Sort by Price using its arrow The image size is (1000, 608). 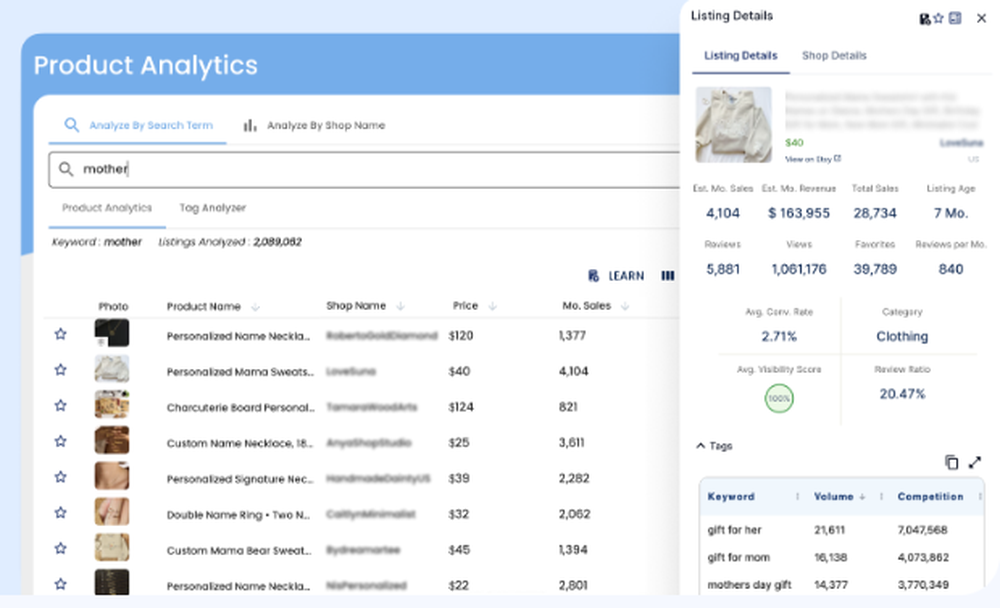(x=492, y=306)
